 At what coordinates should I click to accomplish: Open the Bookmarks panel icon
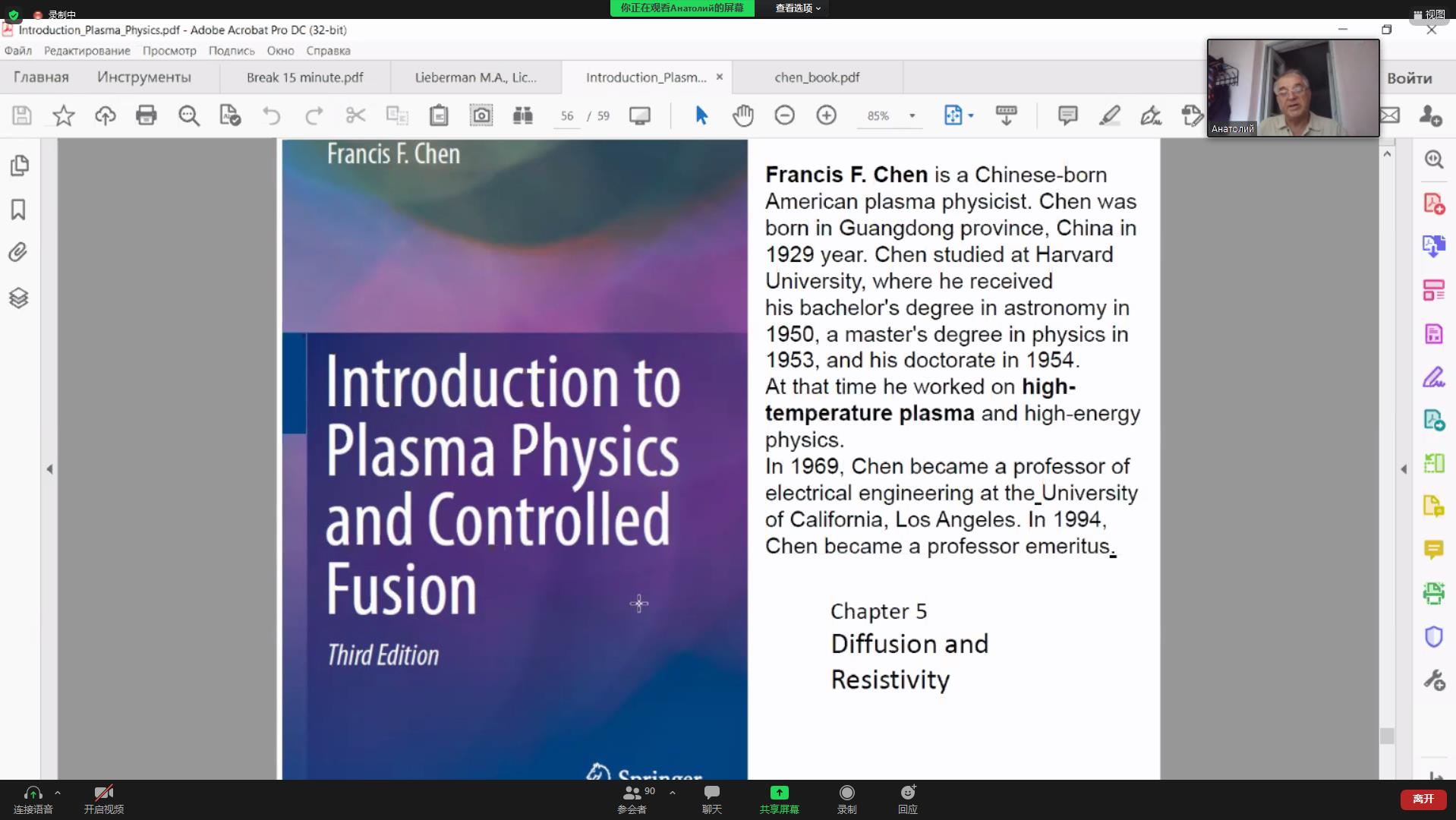click(x=18, y=210)
